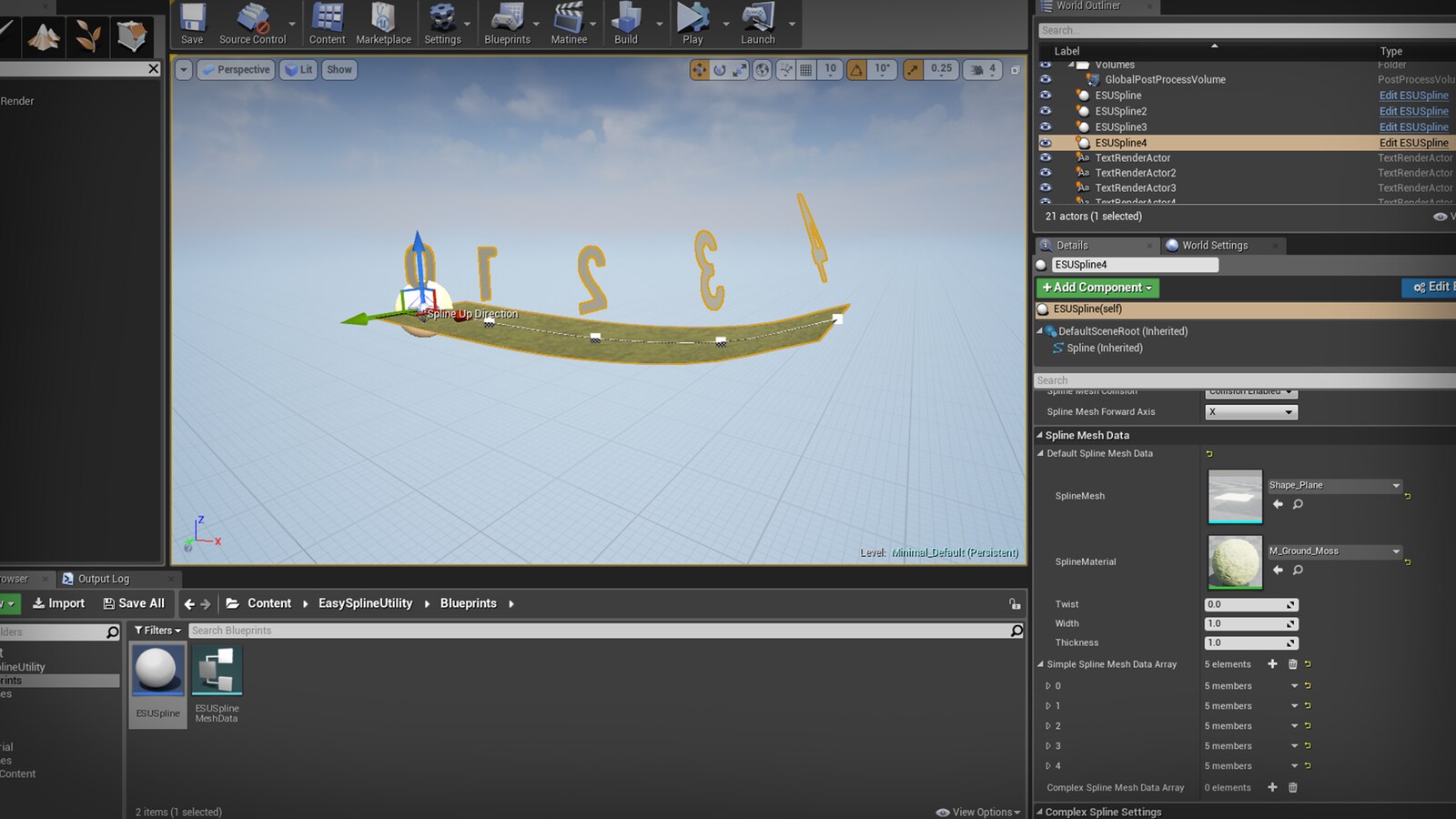Image resolution: width=1456 pixels, height=819 pixels.
Task: Click Edit ESUSpline link for ESUSpline4
Action: coord(1413,143)
